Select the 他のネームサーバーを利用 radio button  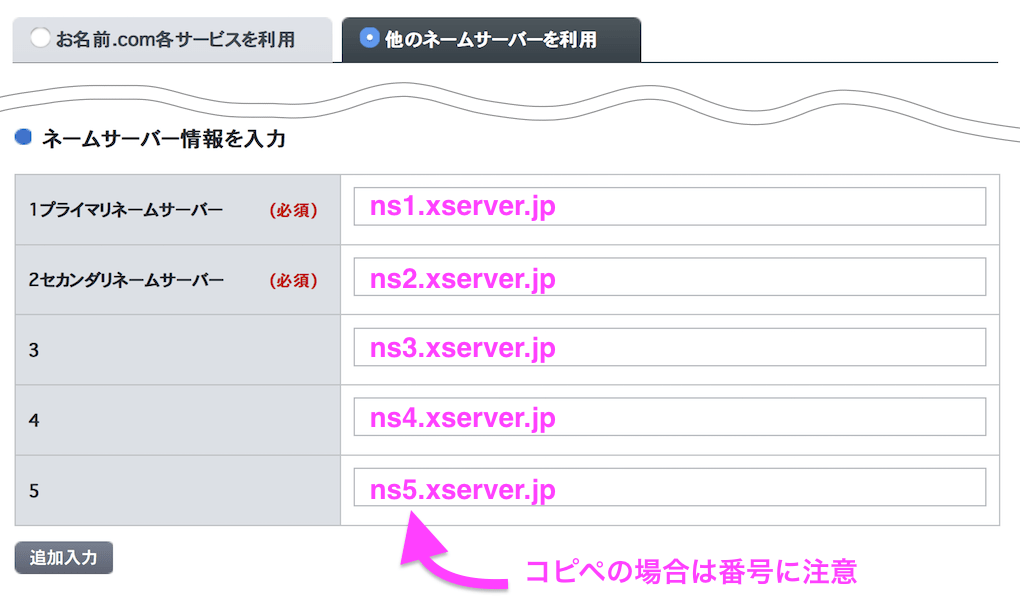point(369,38)
